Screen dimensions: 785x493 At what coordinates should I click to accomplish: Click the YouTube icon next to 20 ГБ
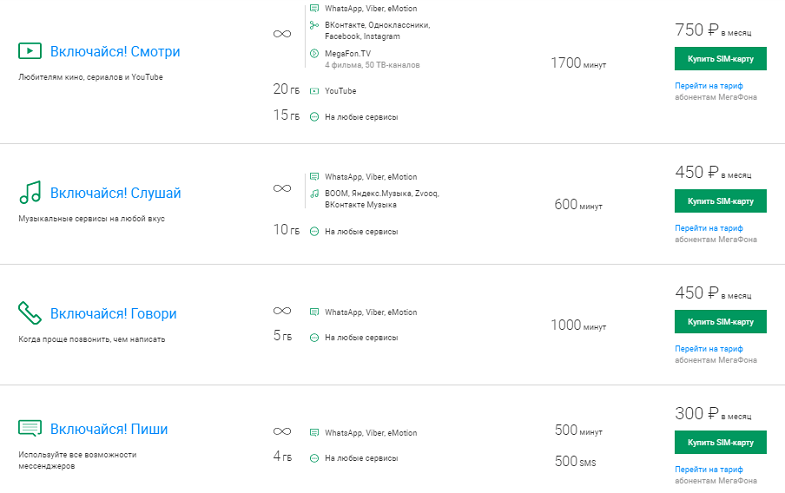point(314,91)
